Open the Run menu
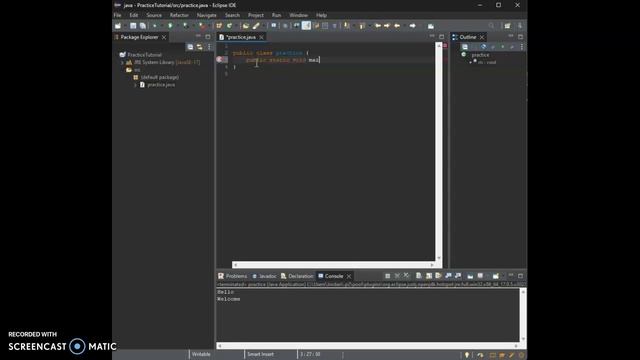 (x=276, y=15)
